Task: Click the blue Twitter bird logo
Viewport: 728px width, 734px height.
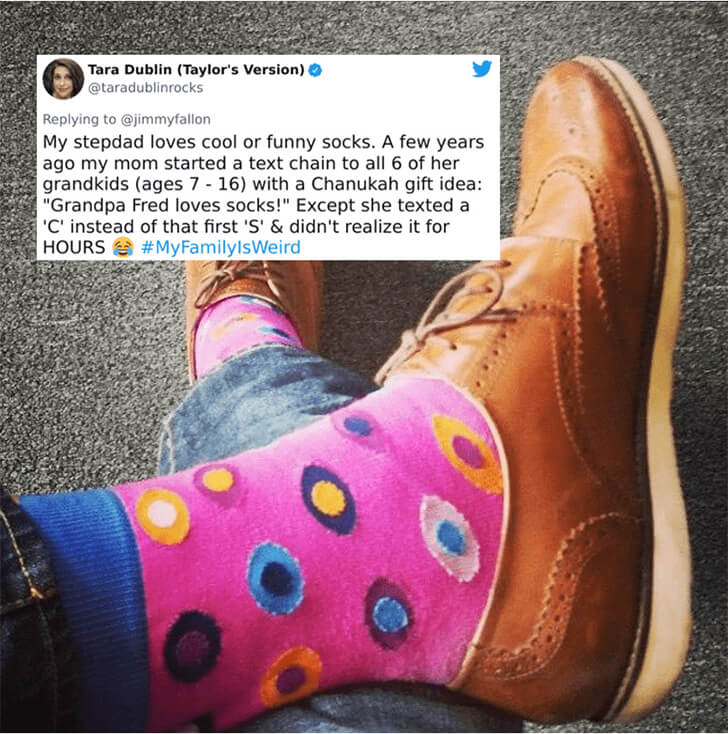Action: [482, 68]
